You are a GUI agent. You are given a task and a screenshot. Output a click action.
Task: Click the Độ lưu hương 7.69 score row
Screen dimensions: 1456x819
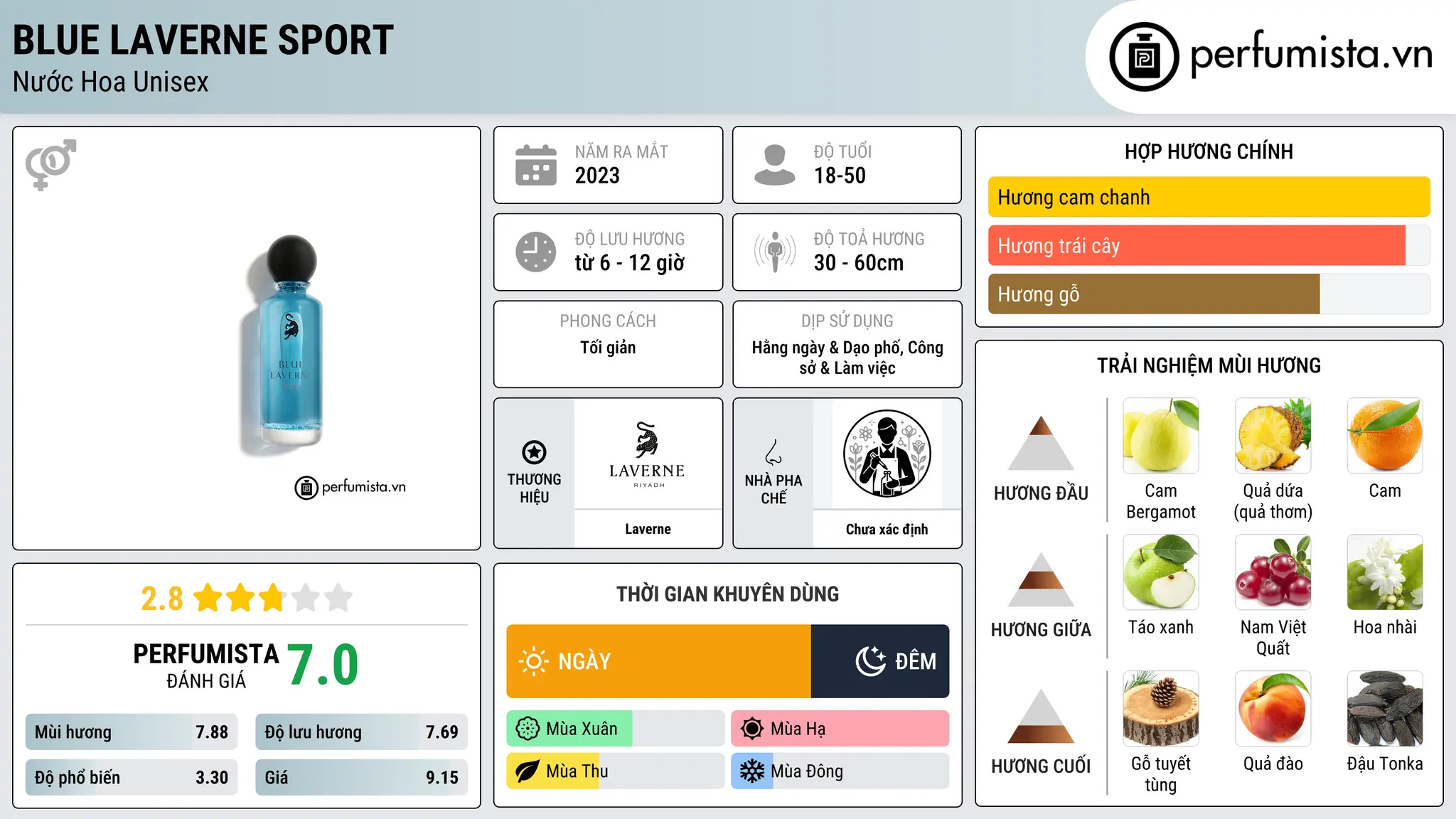pos(361,732)
